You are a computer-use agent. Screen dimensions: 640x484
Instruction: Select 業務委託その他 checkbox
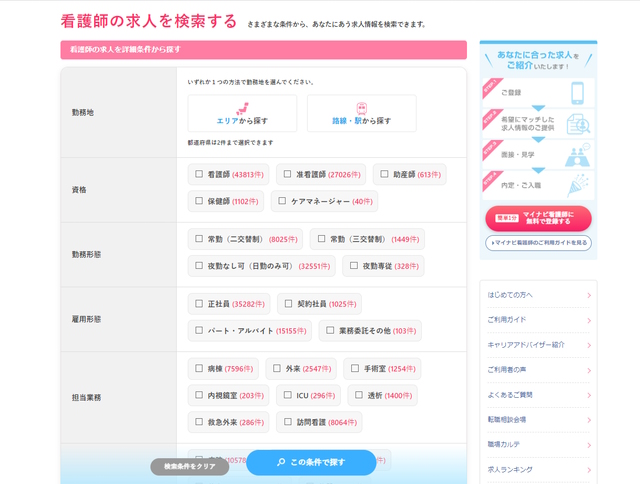click(330, 331)
